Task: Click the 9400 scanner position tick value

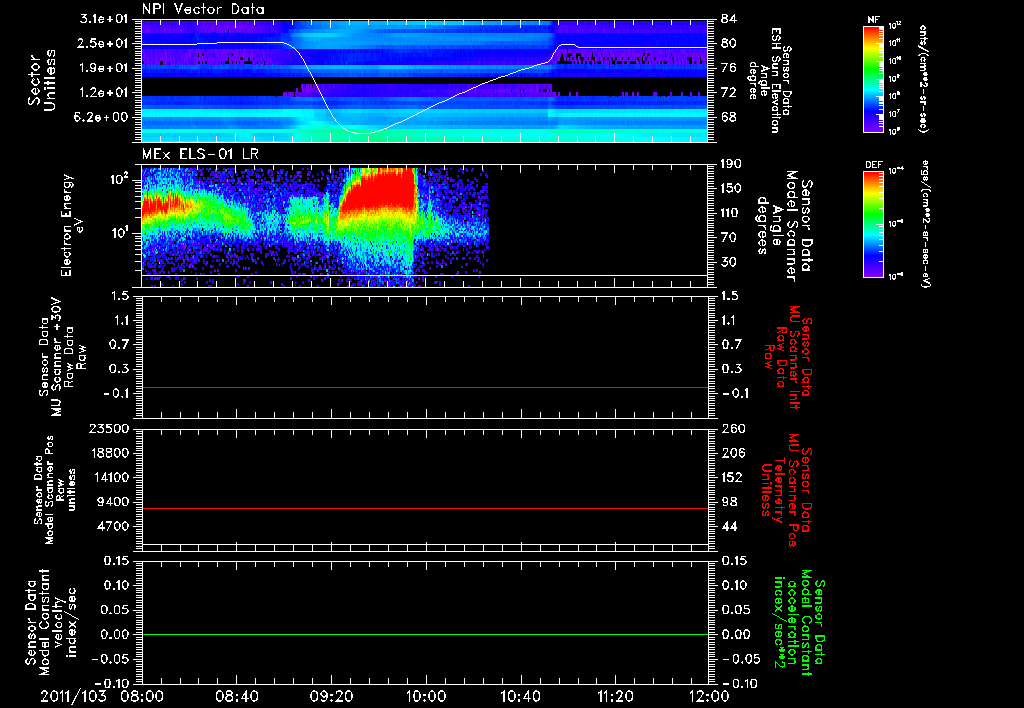Action: point(113,502)
